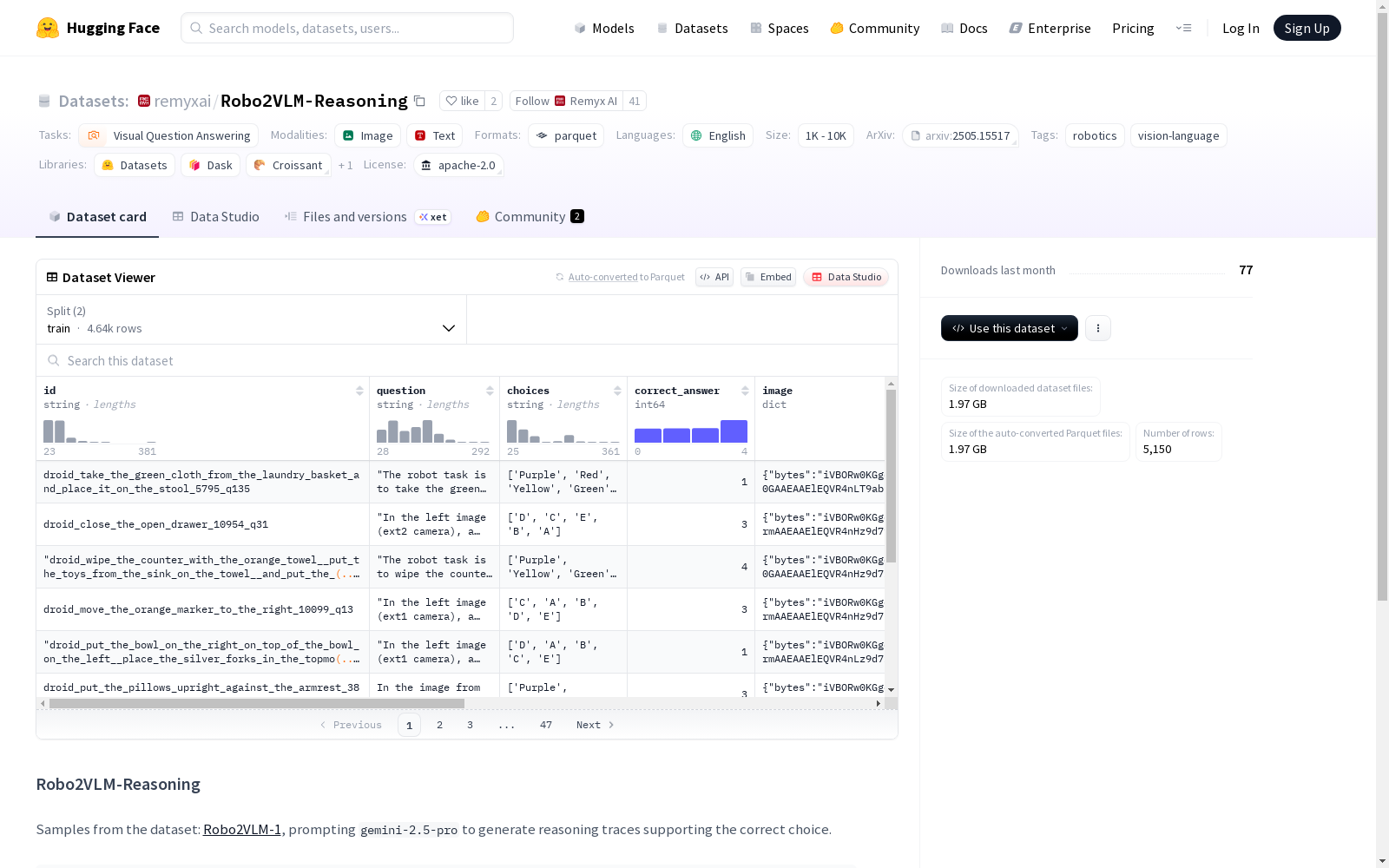Image resolution: width=1389 pixels, height=868 pixels.
Task: Click the robotics tag
Action: 1095,135
